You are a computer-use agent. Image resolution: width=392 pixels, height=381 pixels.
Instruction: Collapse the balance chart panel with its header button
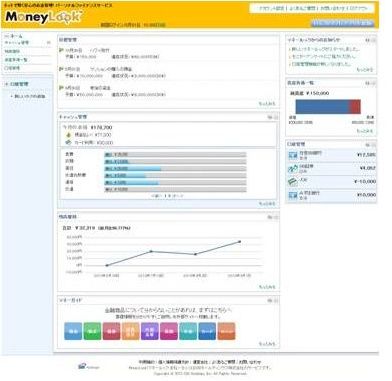[276, 217]
